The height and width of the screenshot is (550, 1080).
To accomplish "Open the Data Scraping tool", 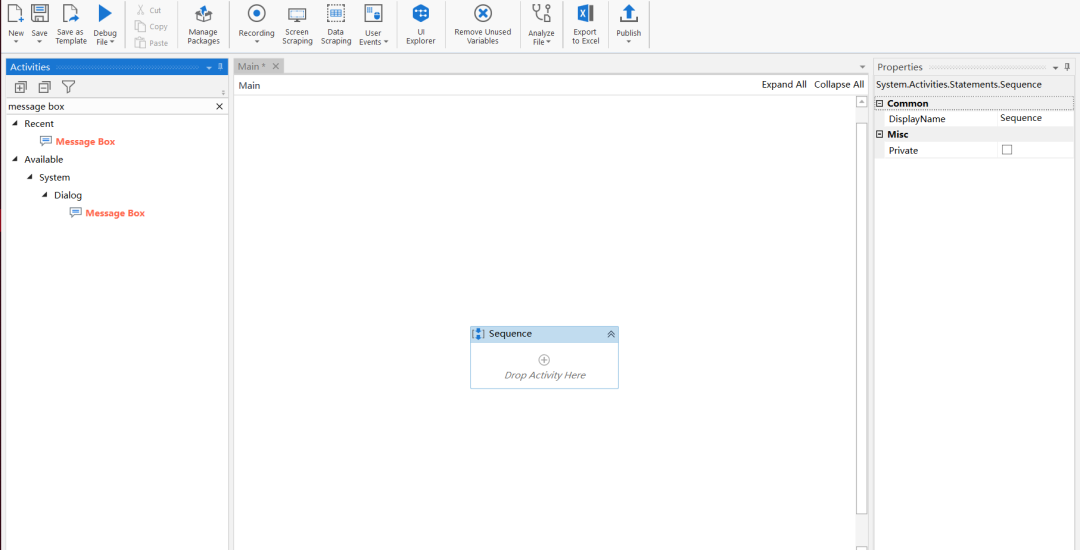I will [x=335, y=25].
